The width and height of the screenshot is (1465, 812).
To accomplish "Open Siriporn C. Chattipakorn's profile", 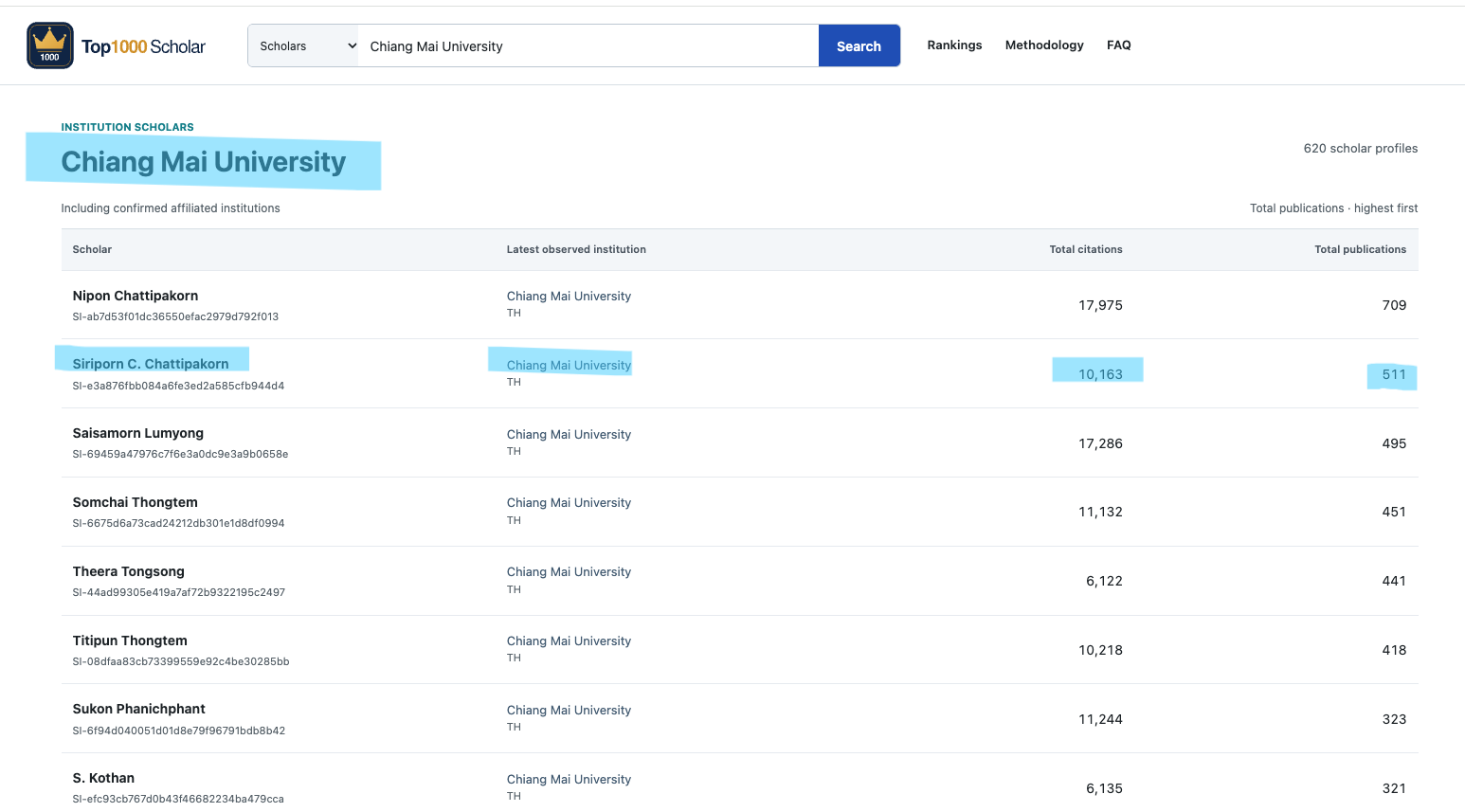I will coord(151,364).
